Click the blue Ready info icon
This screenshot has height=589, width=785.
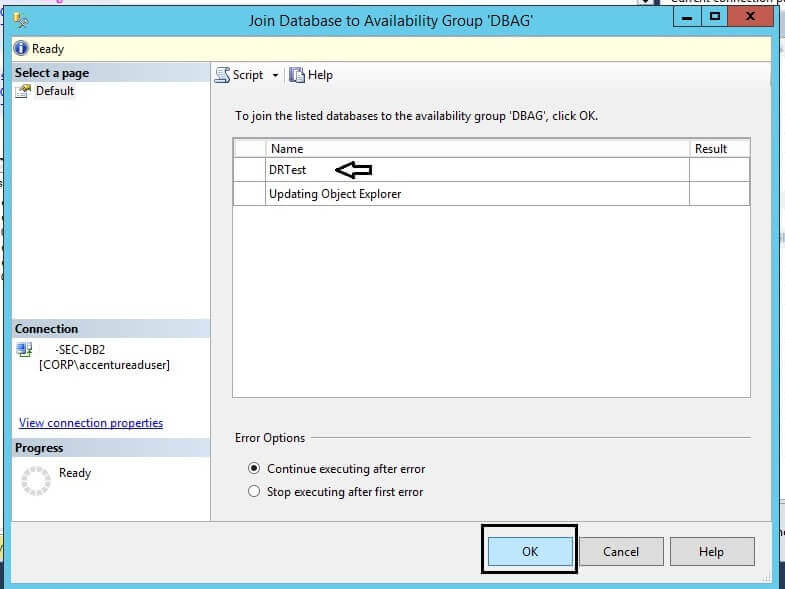pyautogui.click(x=21, y=48)
